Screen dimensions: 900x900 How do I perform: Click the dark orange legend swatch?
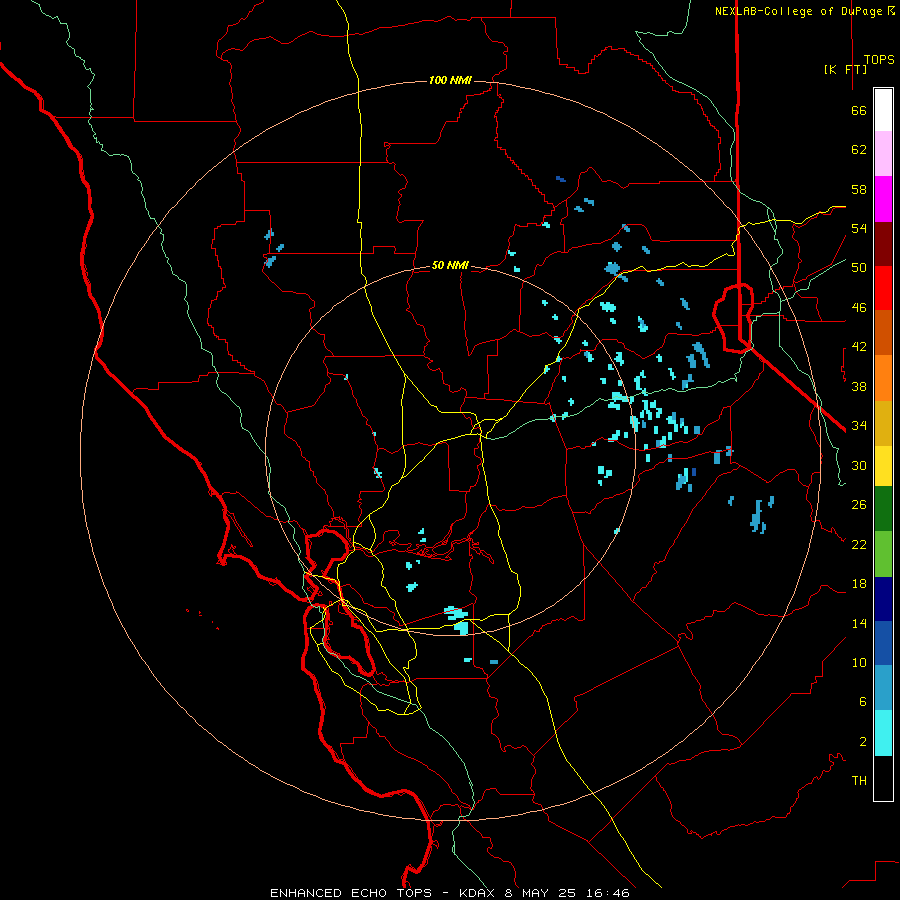point(883,332)
